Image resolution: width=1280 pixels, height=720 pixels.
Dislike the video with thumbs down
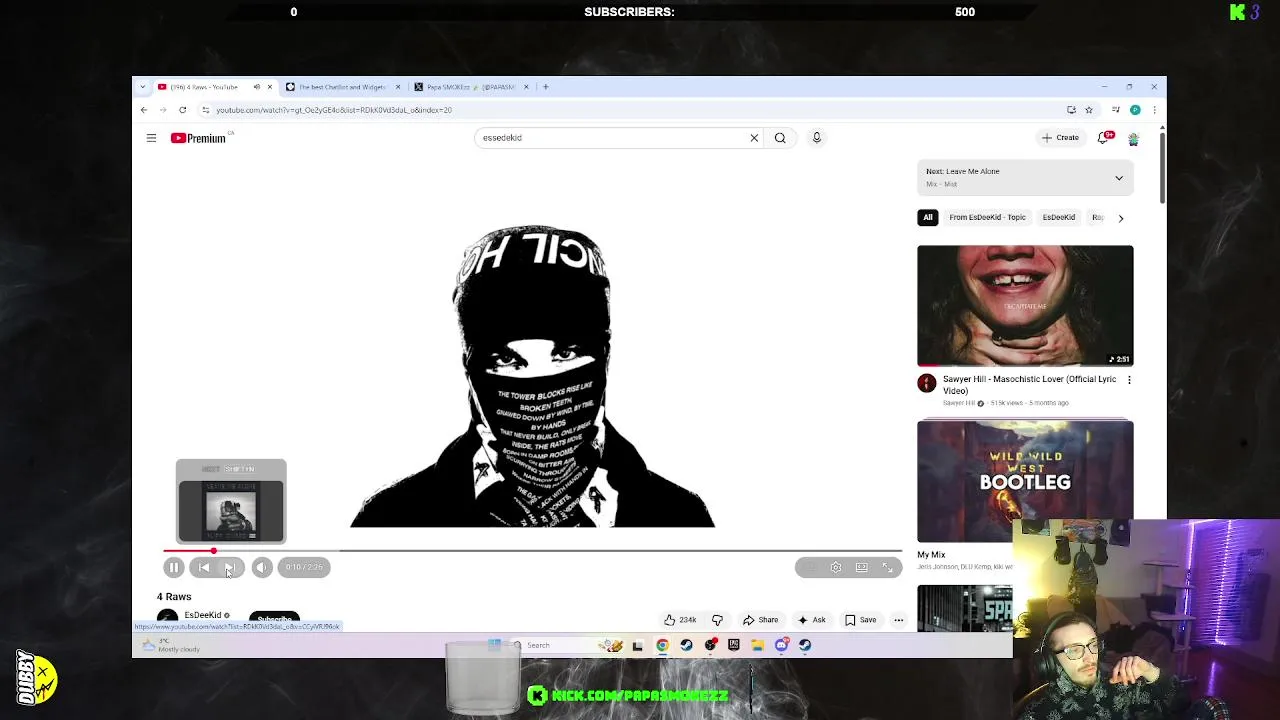tap(717, 620)
